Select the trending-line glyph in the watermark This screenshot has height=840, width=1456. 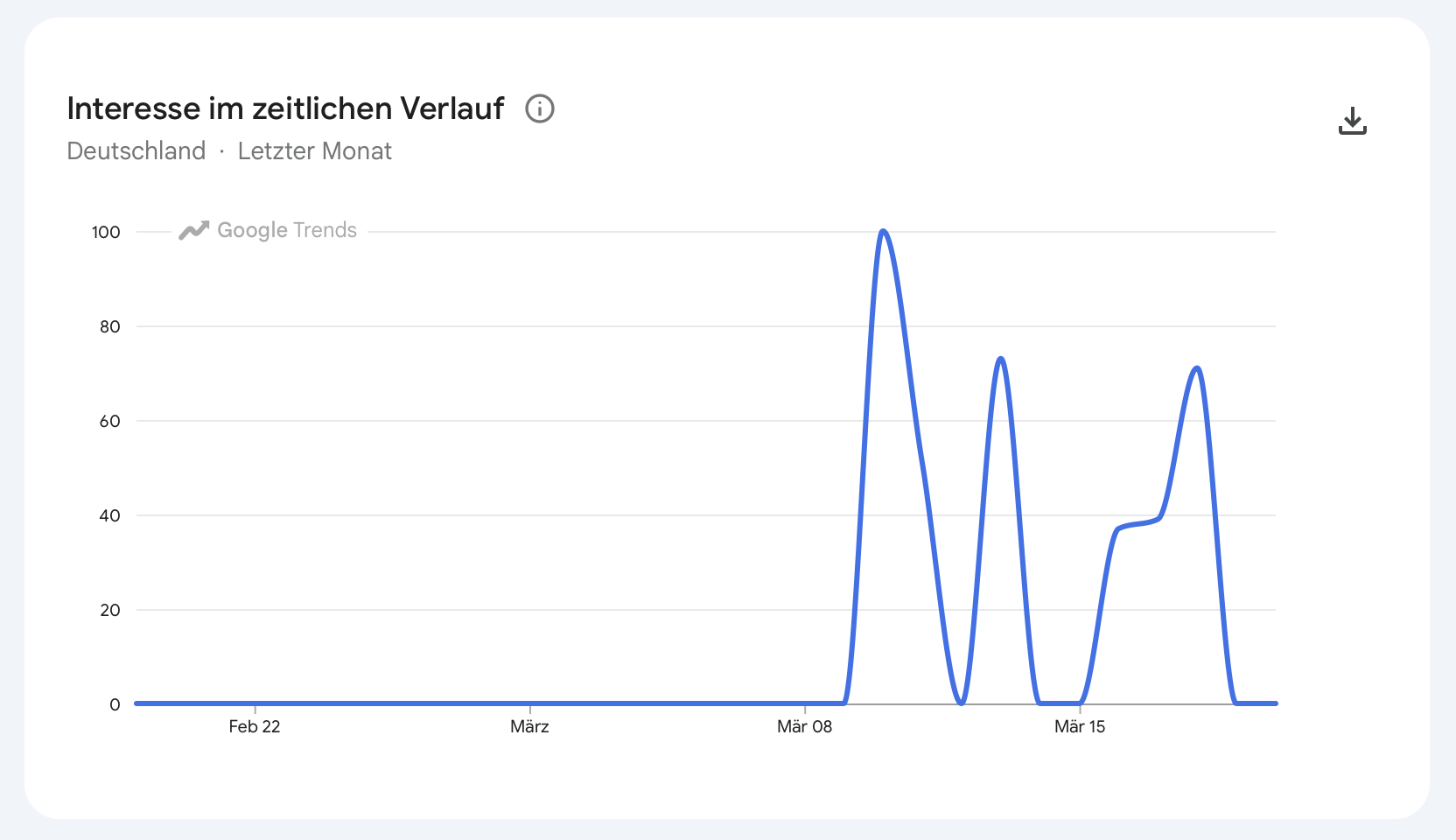click(x=194, y=229)
